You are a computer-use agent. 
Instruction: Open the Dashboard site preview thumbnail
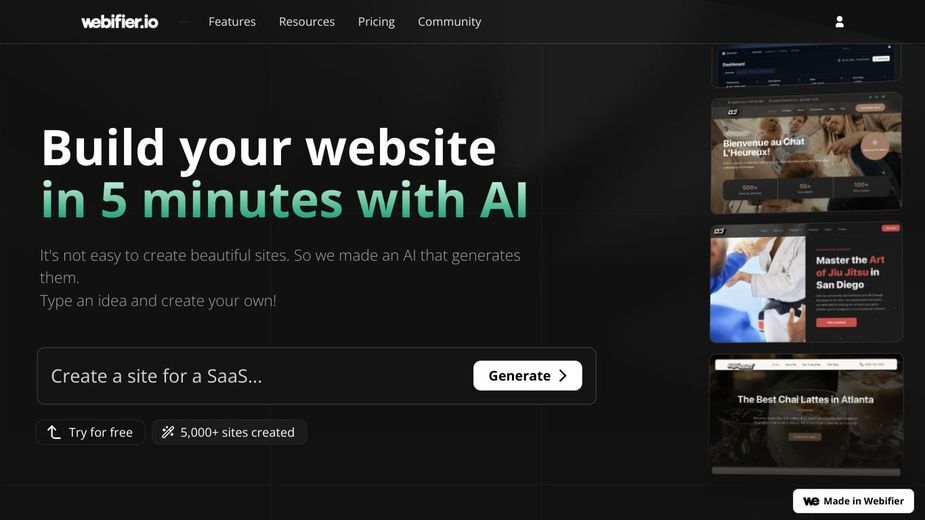806,65
